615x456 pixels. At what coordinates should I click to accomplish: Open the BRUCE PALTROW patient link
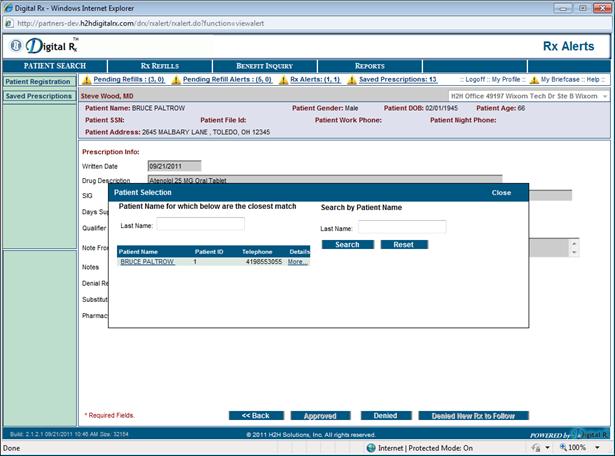tap(147, 262)
